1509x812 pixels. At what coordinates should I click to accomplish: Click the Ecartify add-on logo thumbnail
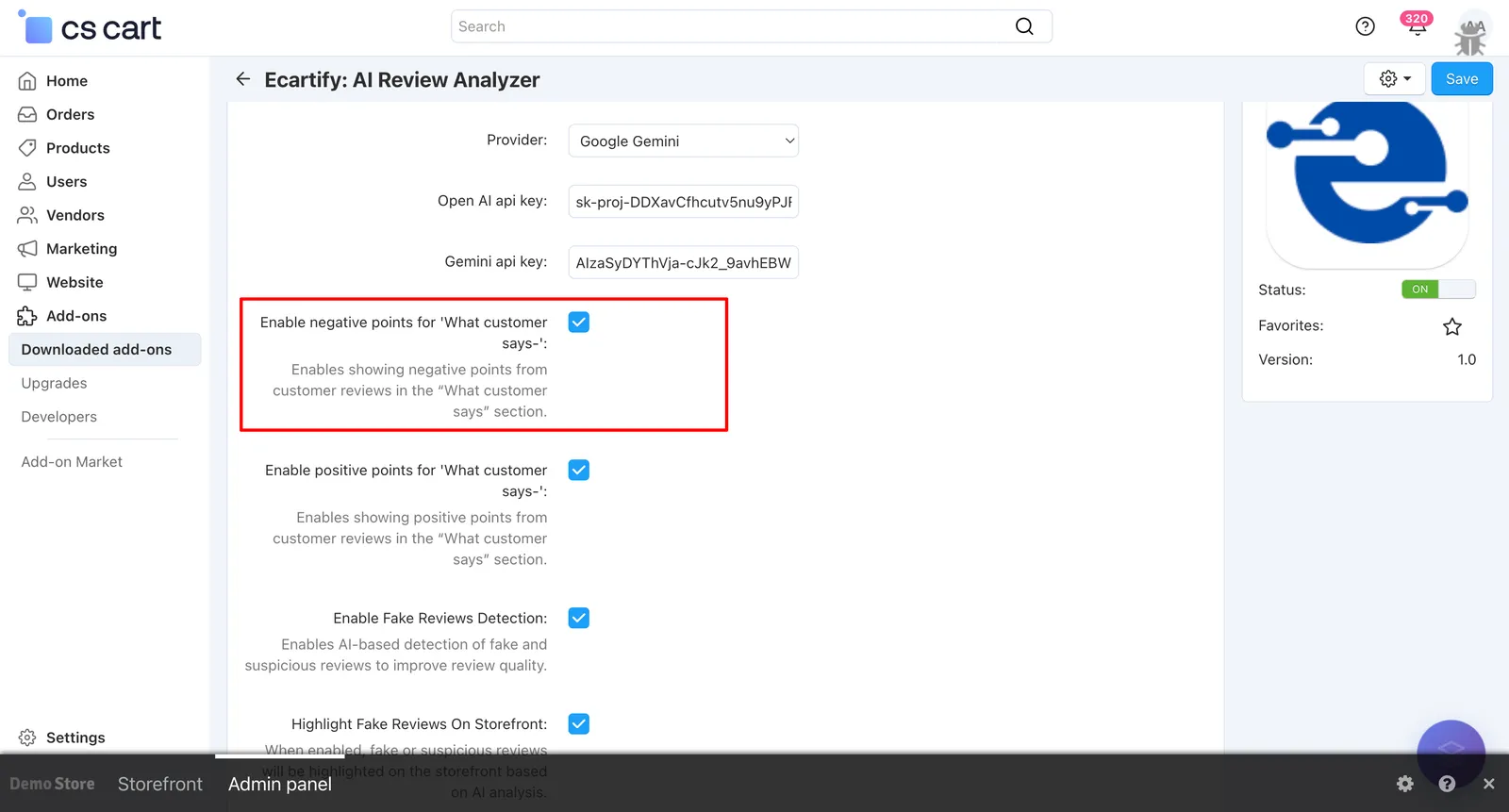click(1368, 184)
